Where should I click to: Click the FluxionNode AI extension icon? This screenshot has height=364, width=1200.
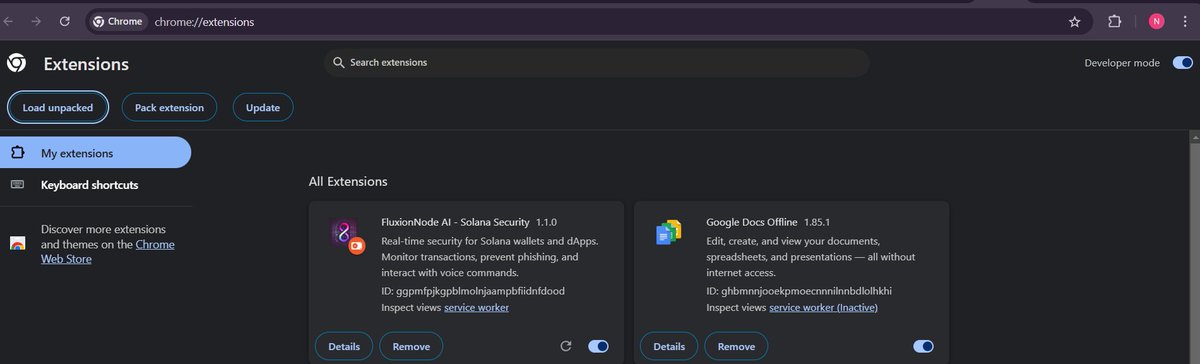pyautogui.click(x=346, y=235)
